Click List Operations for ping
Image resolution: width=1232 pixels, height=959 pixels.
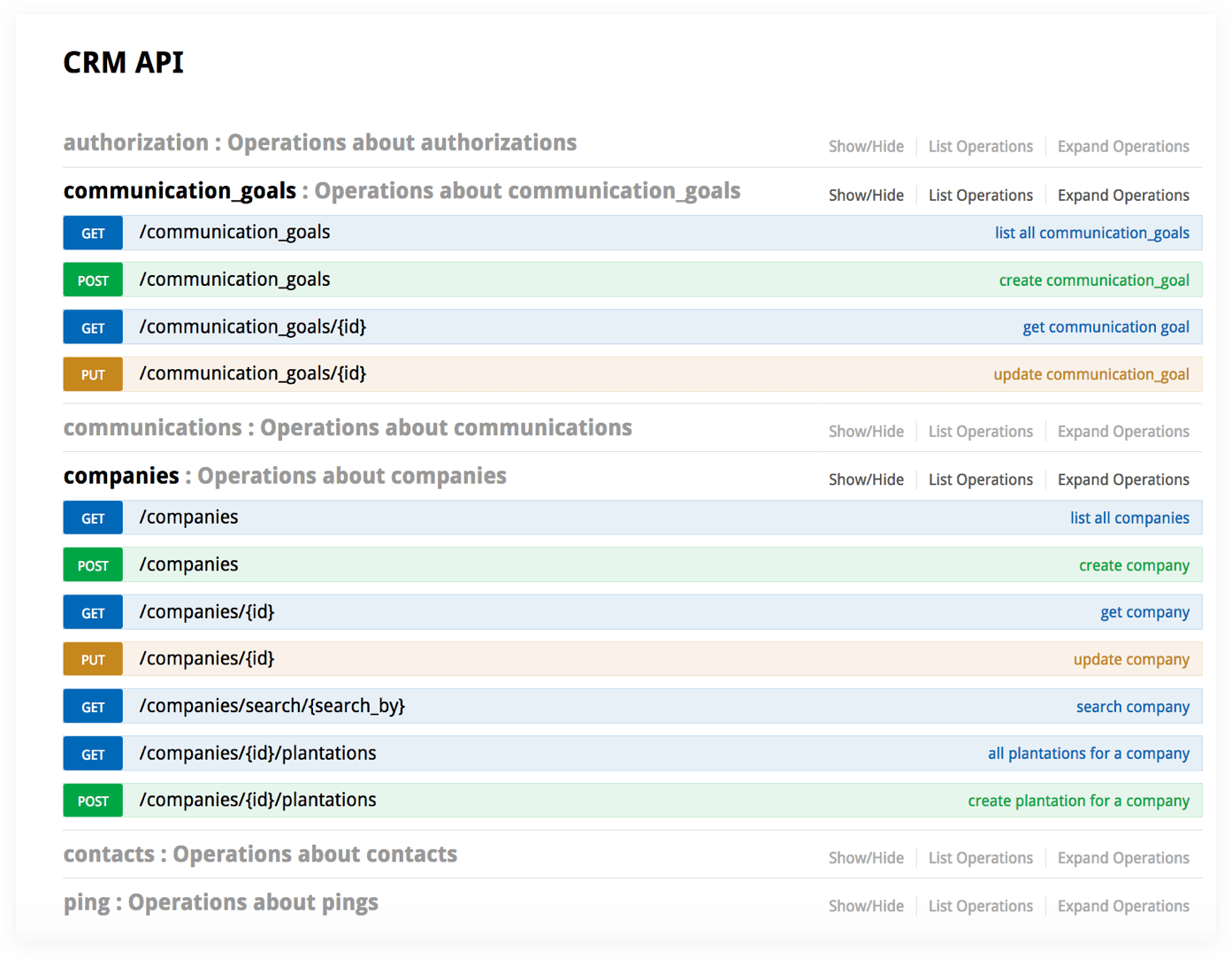[x=981, y=907]
